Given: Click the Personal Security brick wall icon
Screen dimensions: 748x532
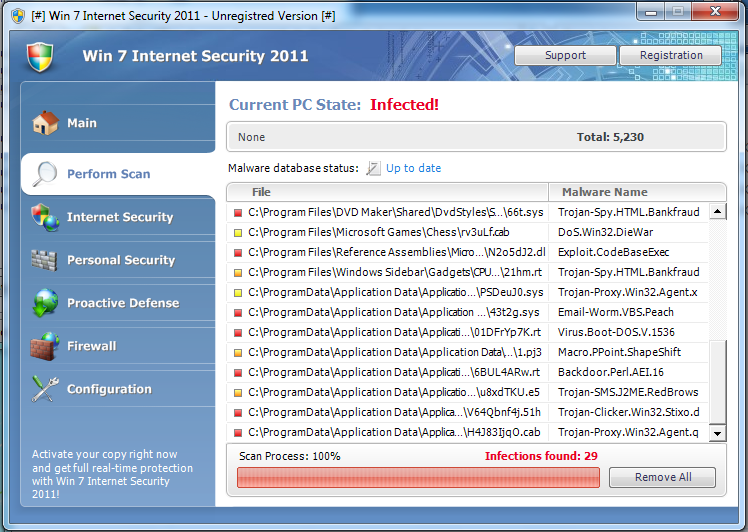Looking at the screenshot, I should point(45,260).
